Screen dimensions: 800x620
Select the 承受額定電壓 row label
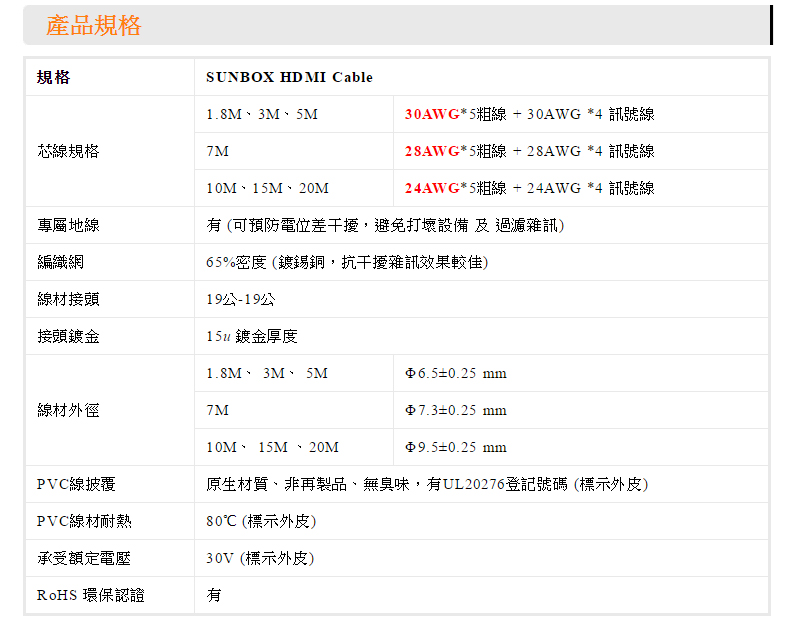pyautogui.click(x=84, y=558)
